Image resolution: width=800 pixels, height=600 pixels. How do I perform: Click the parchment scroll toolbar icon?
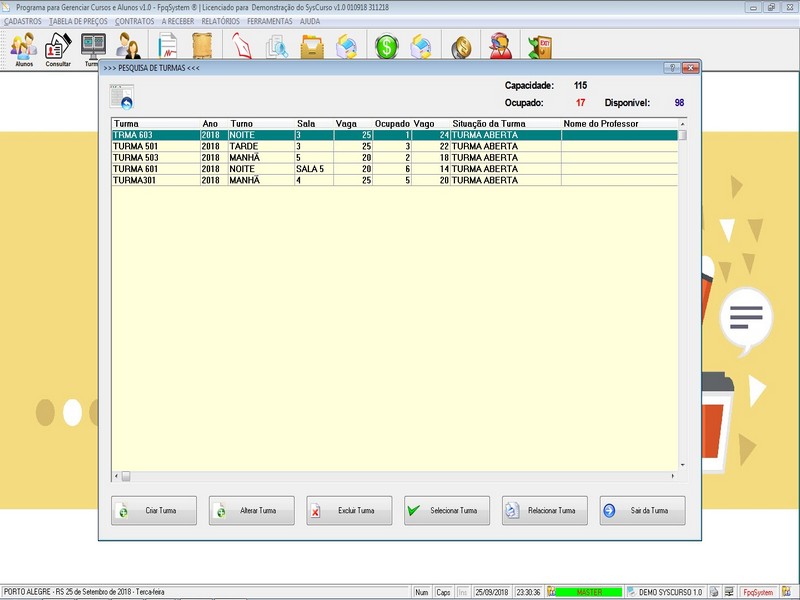(x=202, y=46)
